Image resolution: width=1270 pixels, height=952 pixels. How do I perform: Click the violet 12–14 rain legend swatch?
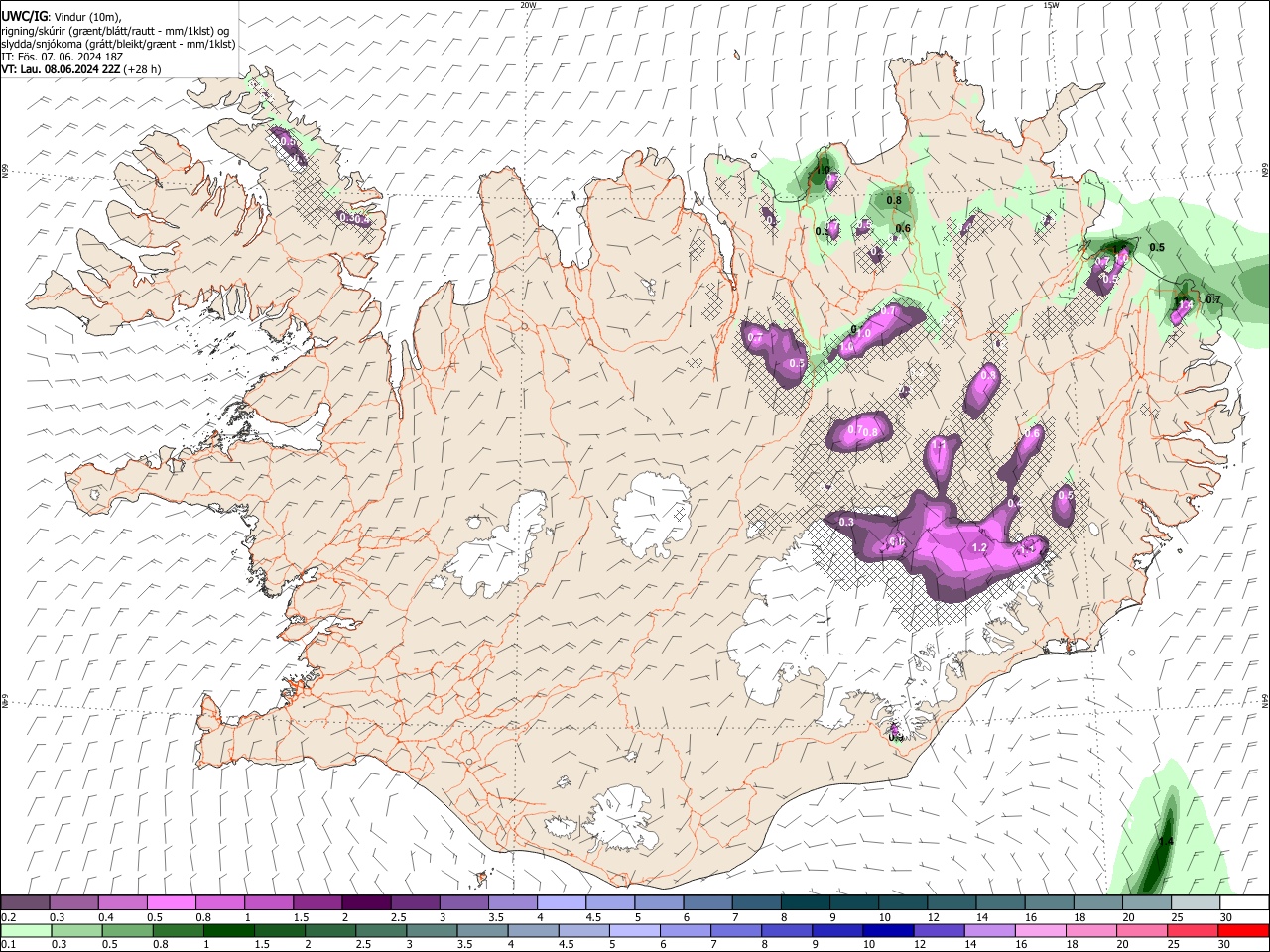tap(939, 930)
